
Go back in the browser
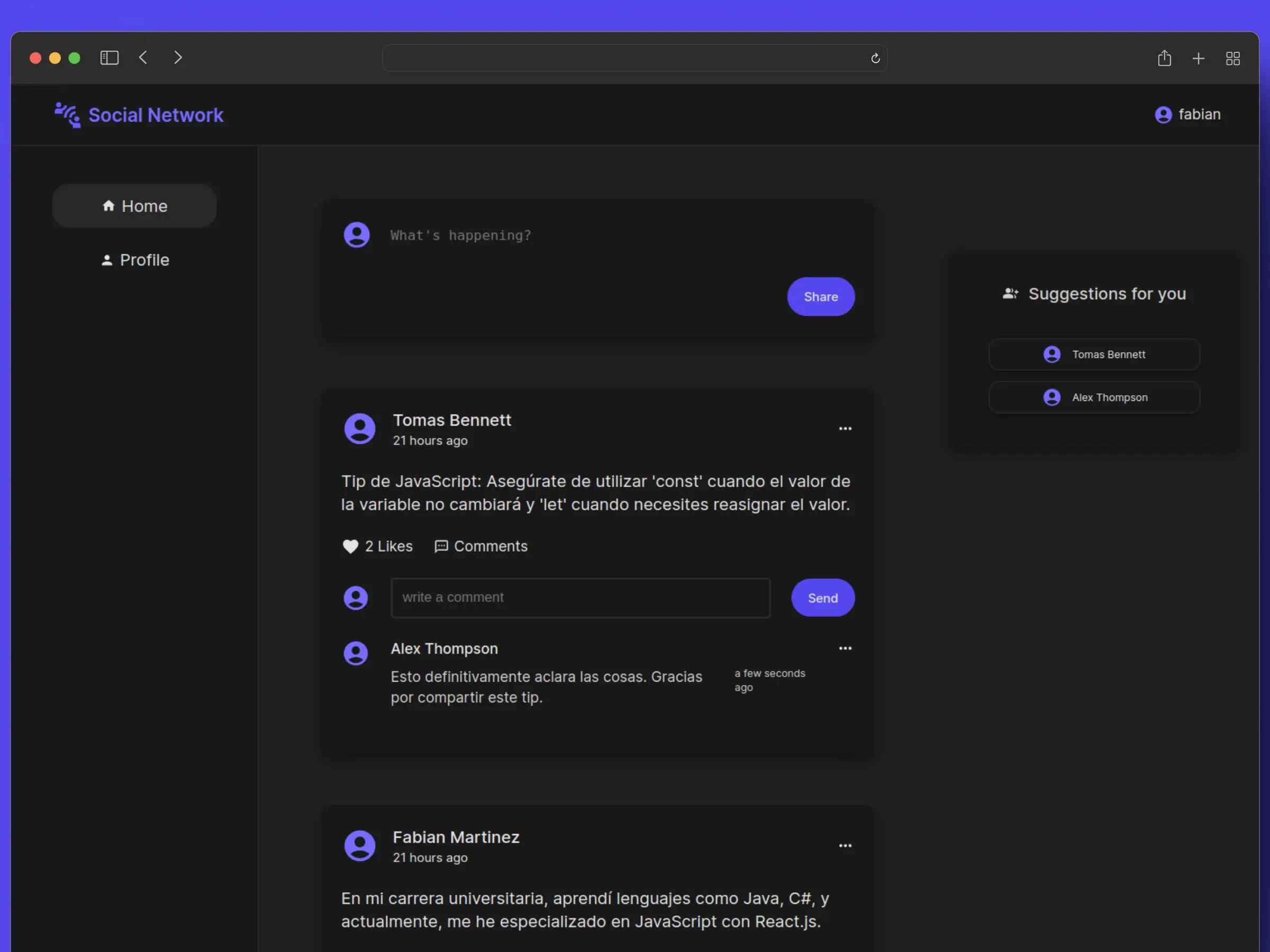click(143, 58)
